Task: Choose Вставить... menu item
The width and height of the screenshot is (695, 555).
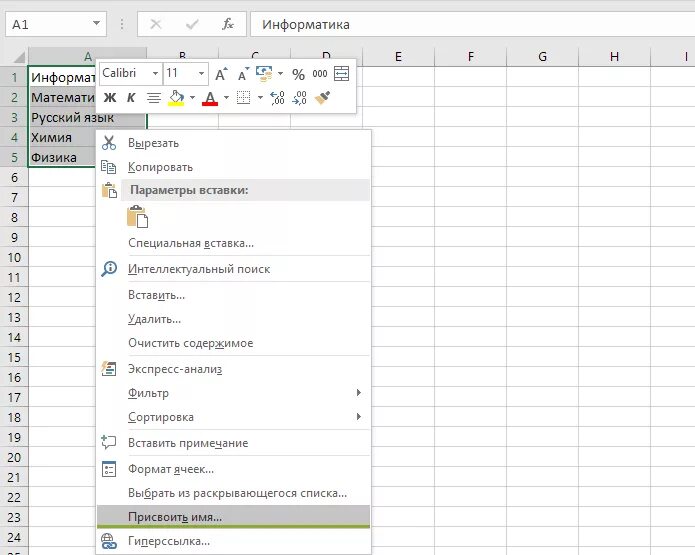Action: point(234,295)
